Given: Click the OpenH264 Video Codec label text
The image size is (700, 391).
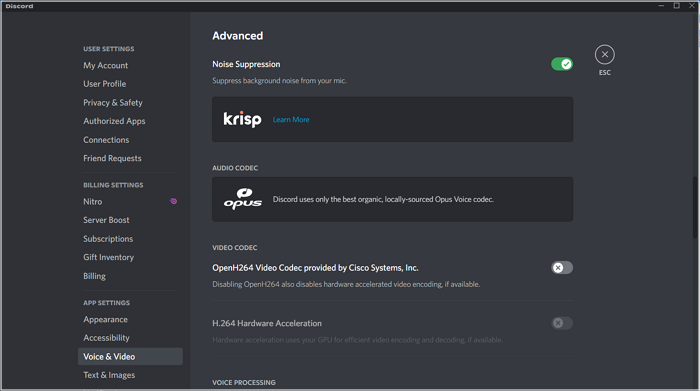Looking at the screenshot, I should click(x=315, y=268).
